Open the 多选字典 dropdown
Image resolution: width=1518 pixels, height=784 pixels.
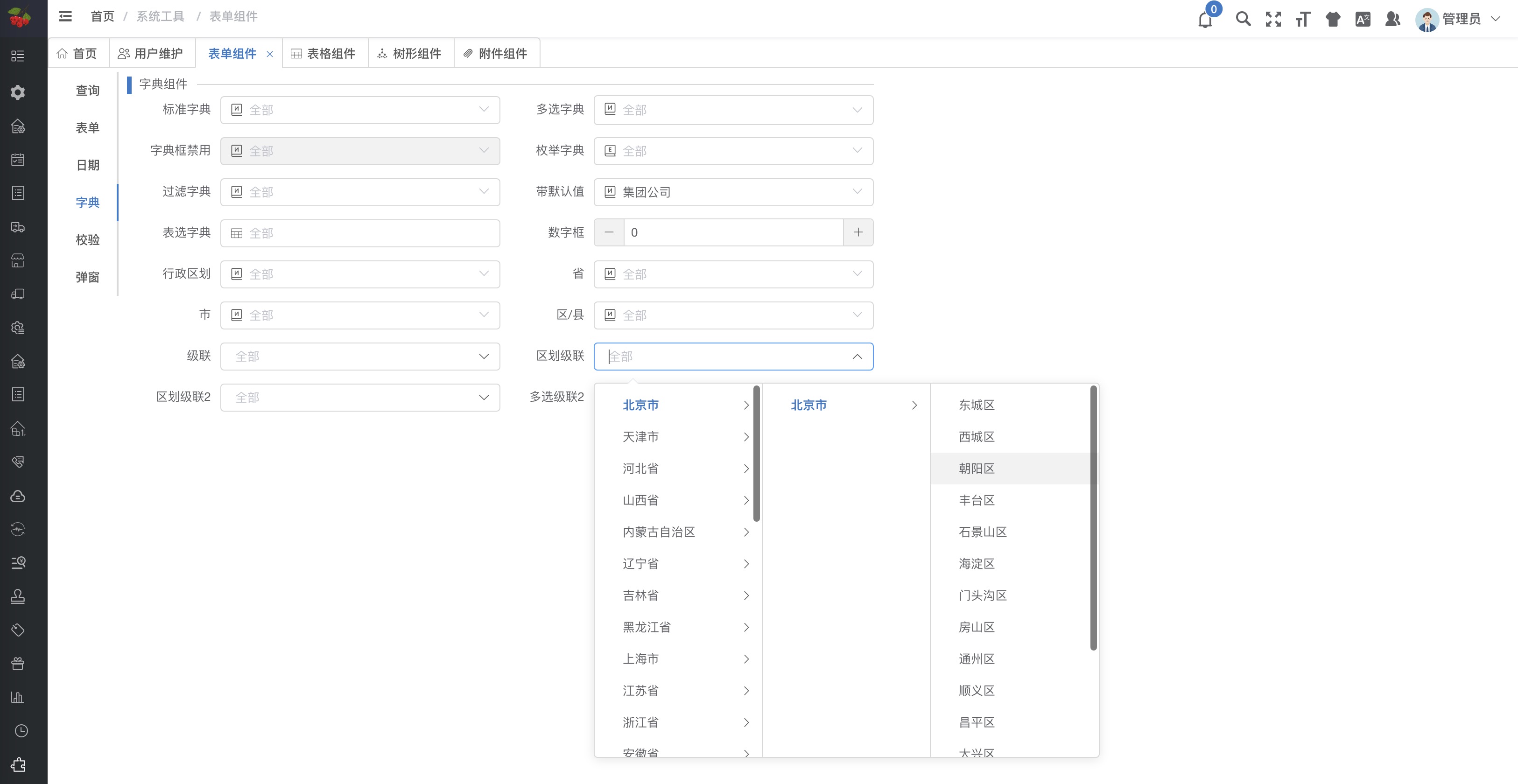734,110
